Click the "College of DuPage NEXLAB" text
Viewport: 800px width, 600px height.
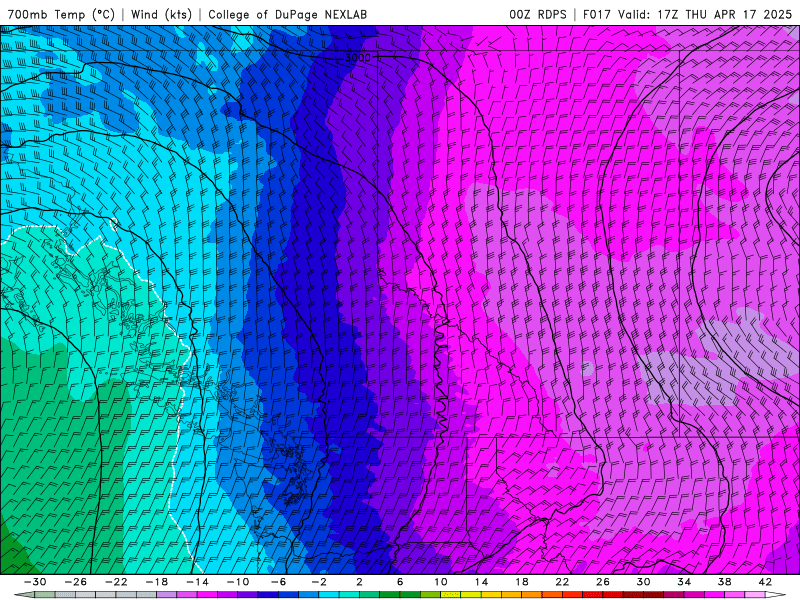click(287, 14)
